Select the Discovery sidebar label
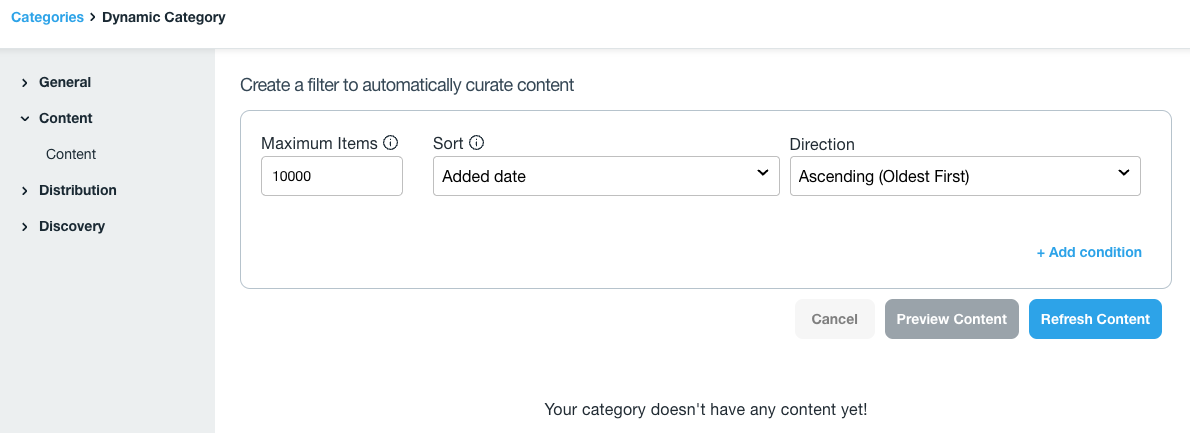 (72, 226)
